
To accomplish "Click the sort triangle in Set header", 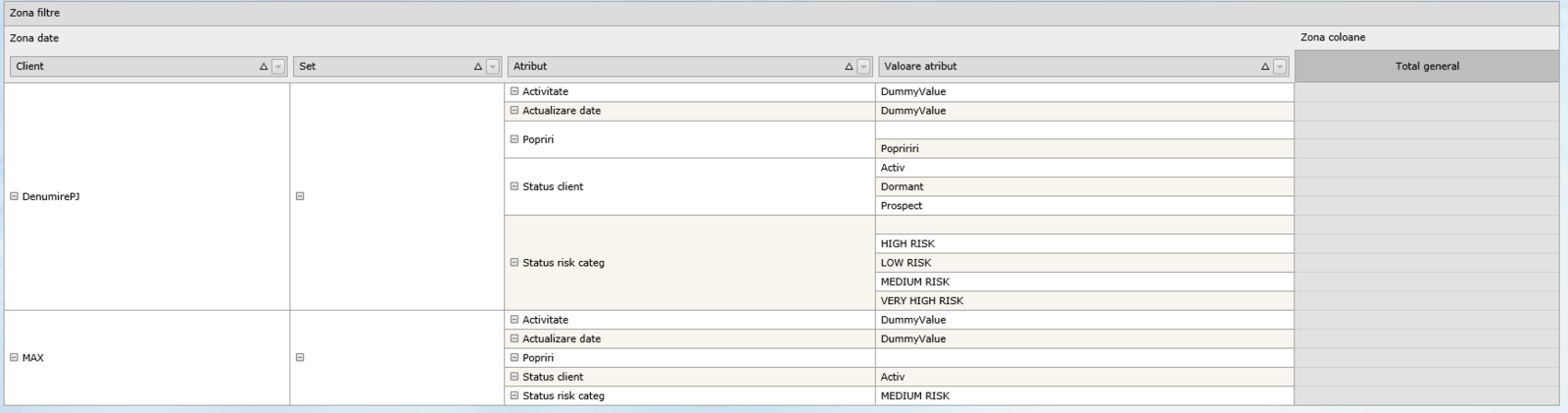I will pos(478,67).
